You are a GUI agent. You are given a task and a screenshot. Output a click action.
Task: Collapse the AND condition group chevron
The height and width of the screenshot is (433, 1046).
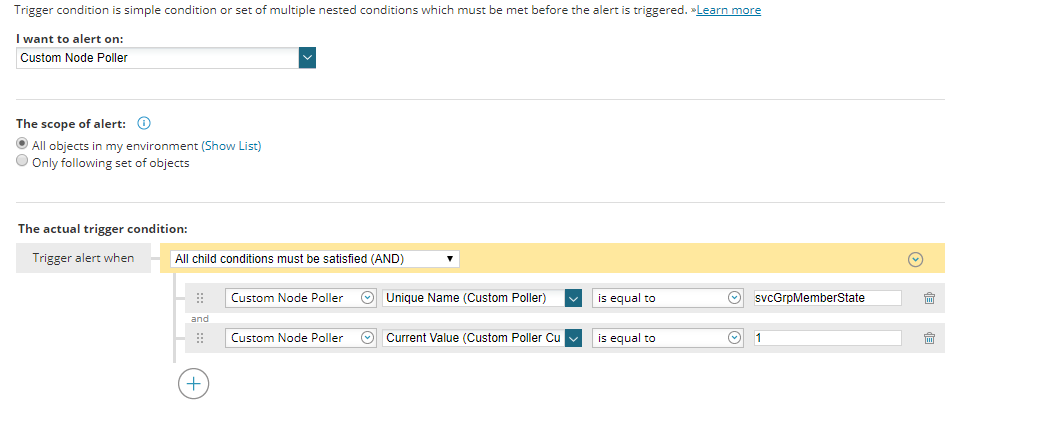click(x=916, y=259)
